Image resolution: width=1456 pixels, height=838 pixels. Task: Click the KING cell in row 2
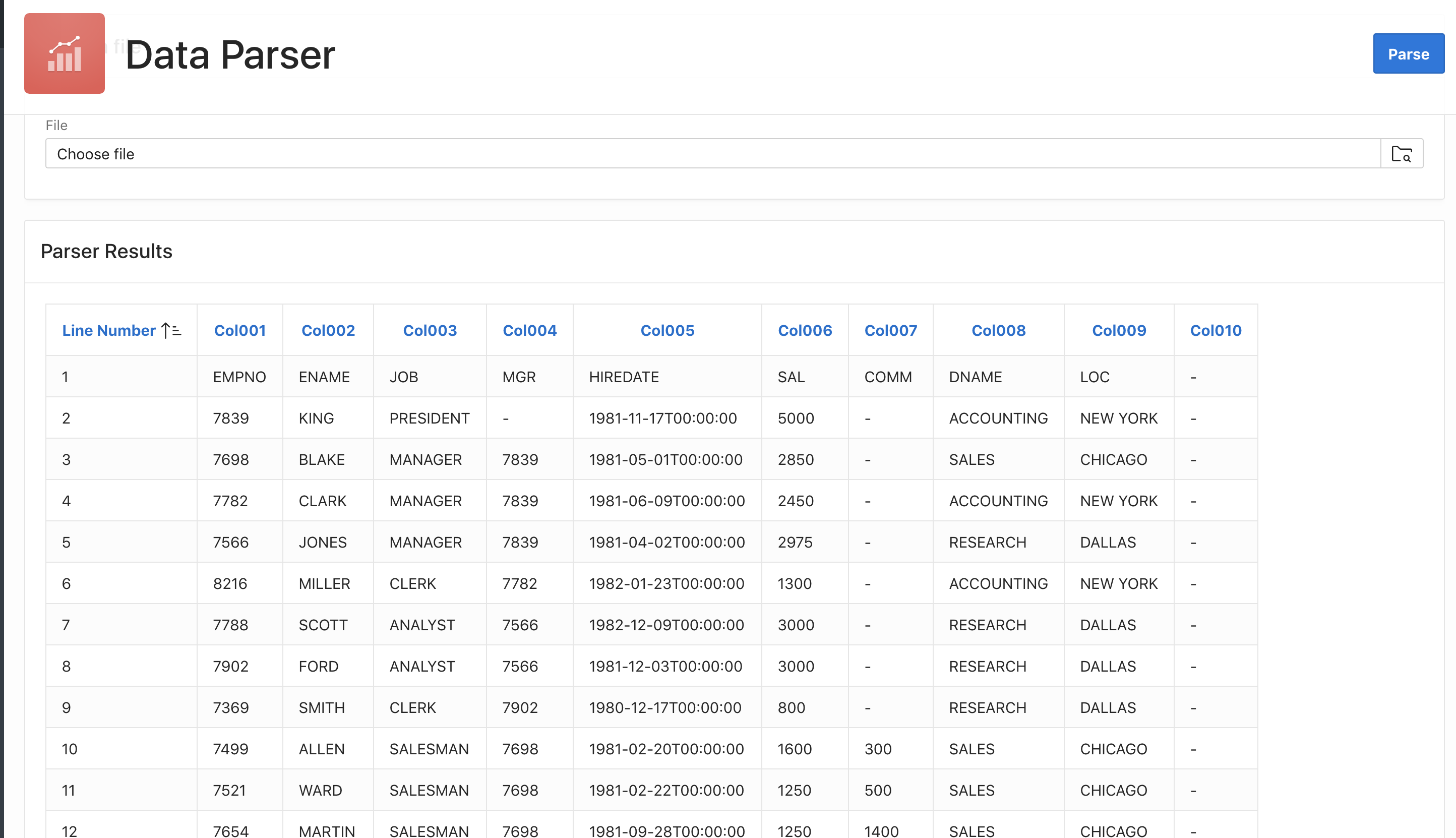316,418
